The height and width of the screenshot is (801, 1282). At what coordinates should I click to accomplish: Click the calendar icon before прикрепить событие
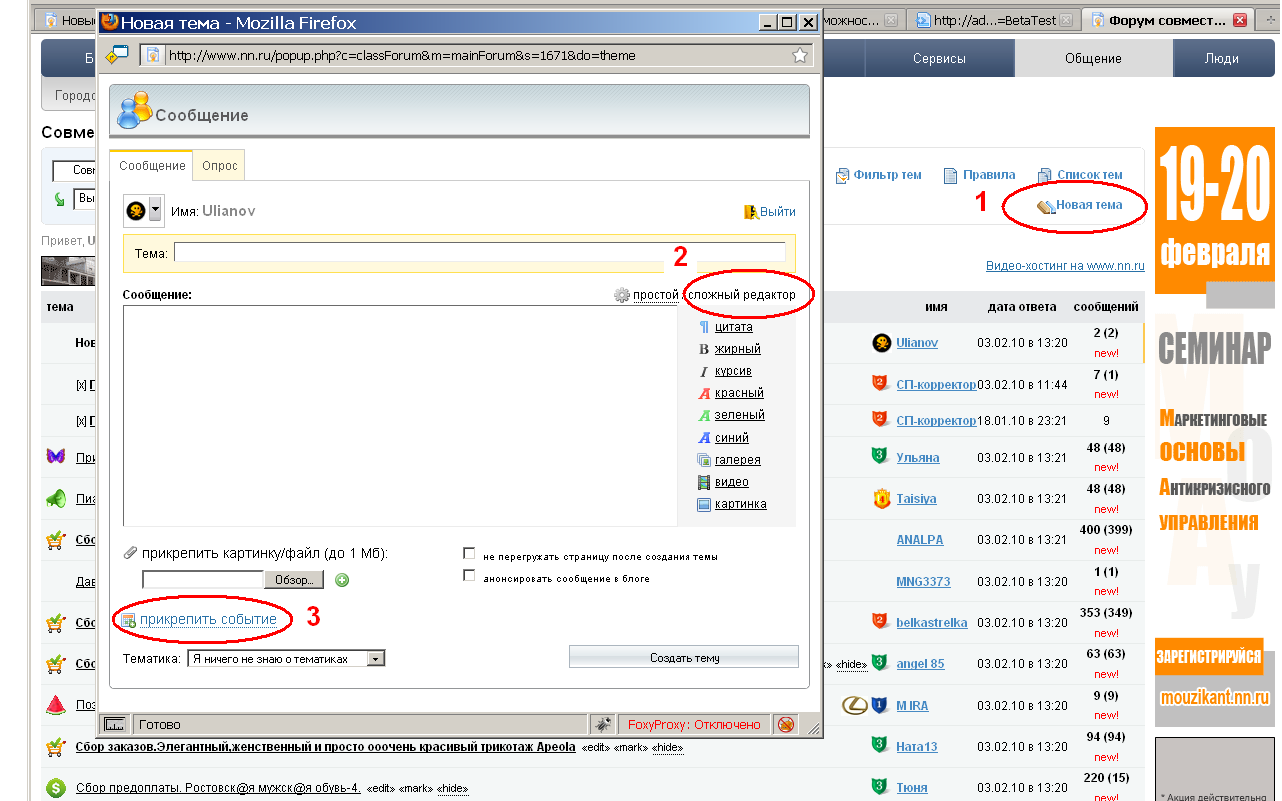click(128, 620)
